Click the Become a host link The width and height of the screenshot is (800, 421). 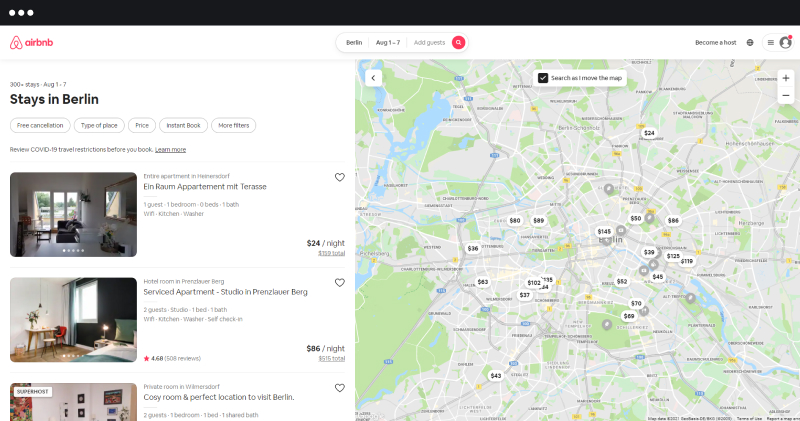715,43
